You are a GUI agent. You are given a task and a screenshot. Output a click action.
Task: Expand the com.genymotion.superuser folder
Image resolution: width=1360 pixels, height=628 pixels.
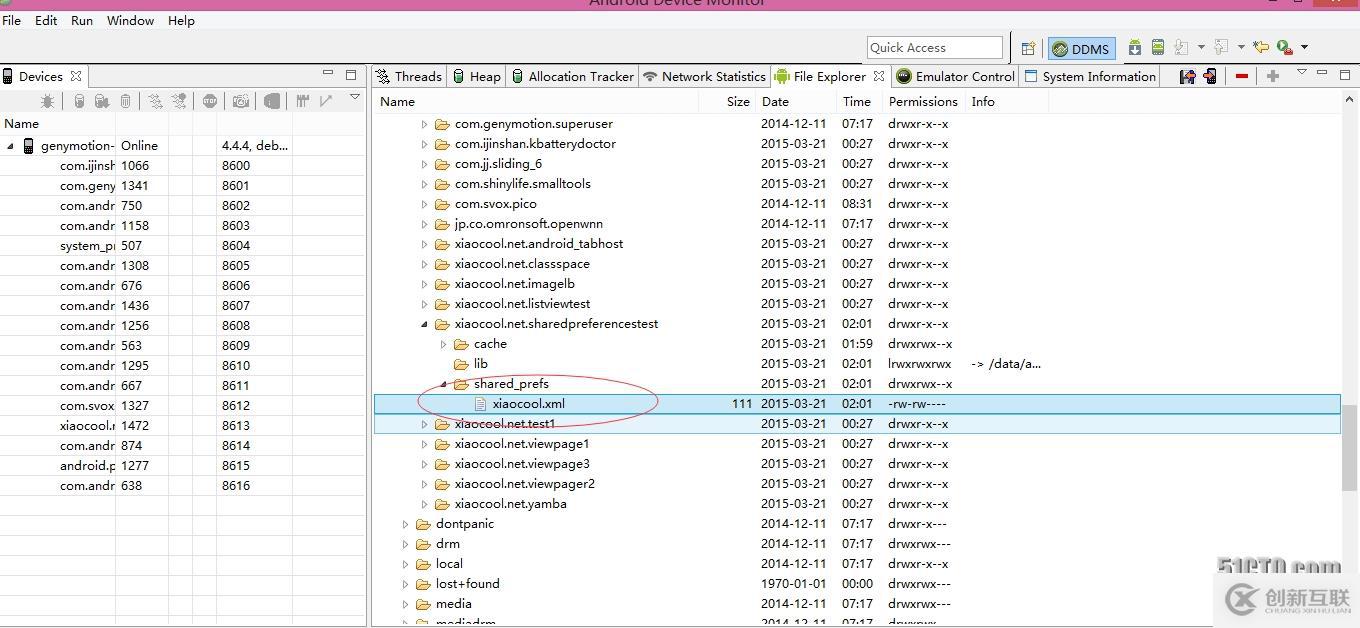424,124
